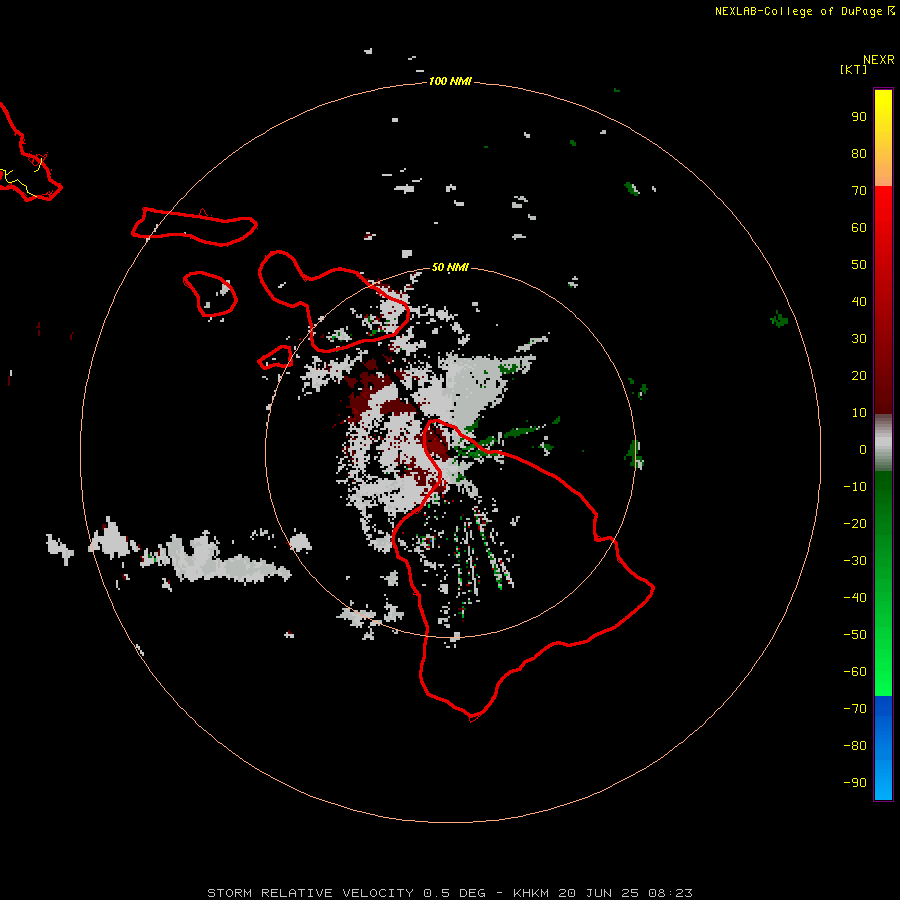This screenshot has height=900, width=900.
Task: Click the 90 value on velocity scale
Action: [859, 117]
